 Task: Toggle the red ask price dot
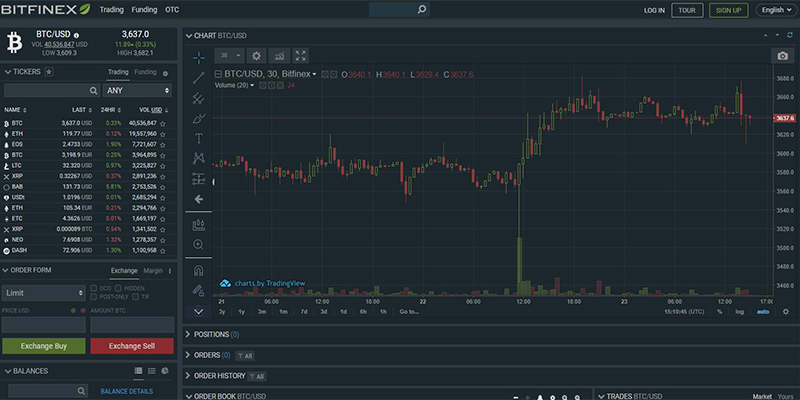click(82, 310)
